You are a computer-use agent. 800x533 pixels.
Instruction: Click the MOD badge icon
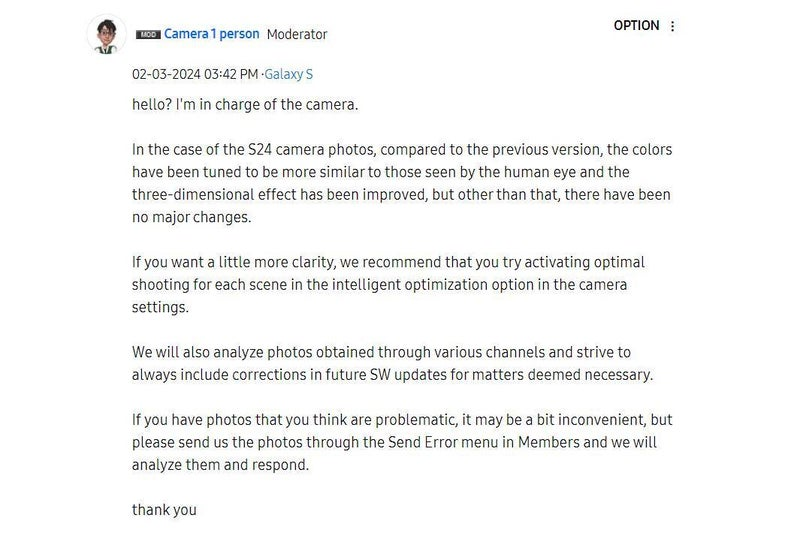(148, 34)
